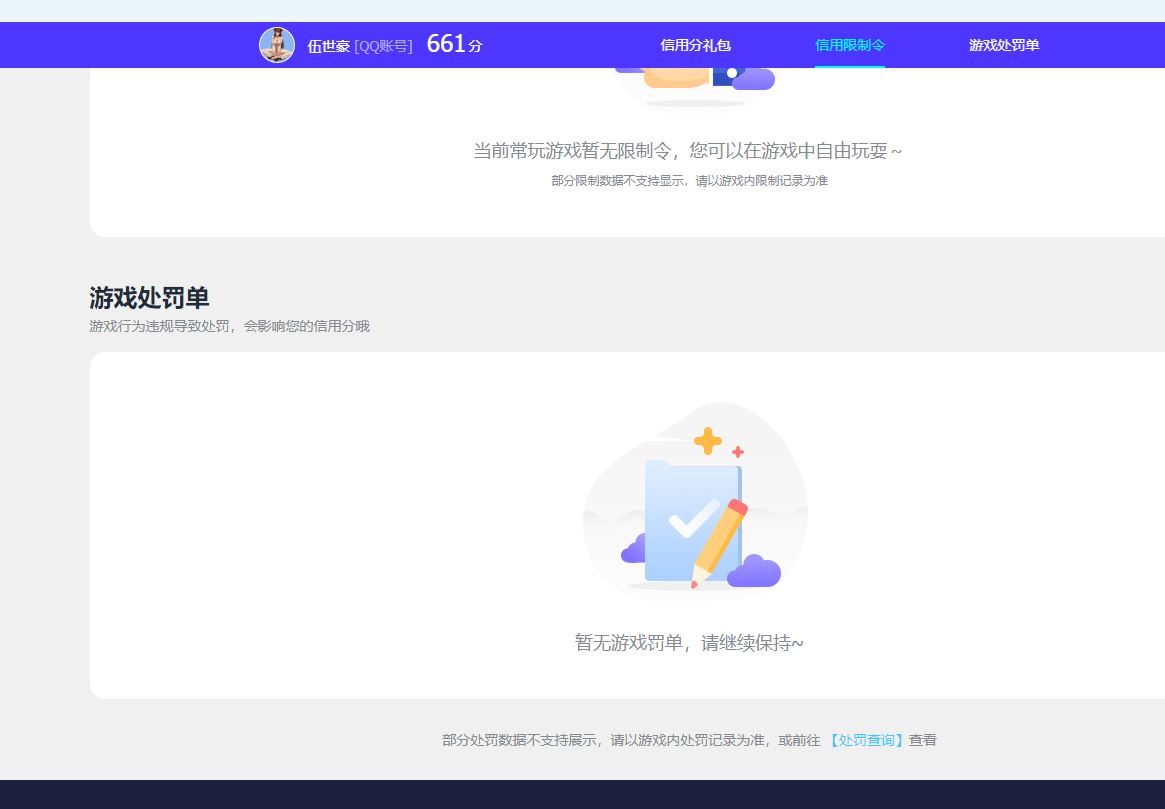Viewport: 1165px width, 809px height.
Task: Open the 游戏处罚单 tab
Action: pos(1003,45)
